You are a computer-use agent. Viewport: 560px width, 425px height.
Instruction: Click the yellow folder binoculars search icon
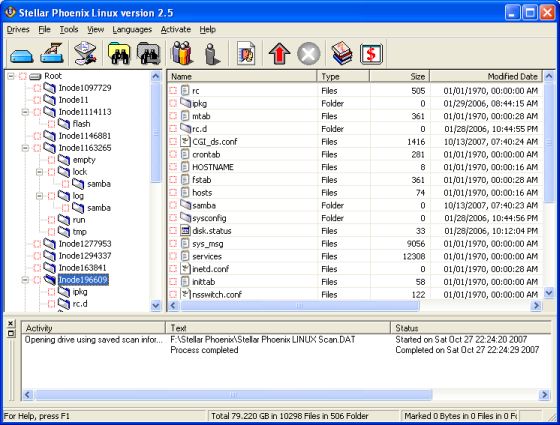pos(119,54)
